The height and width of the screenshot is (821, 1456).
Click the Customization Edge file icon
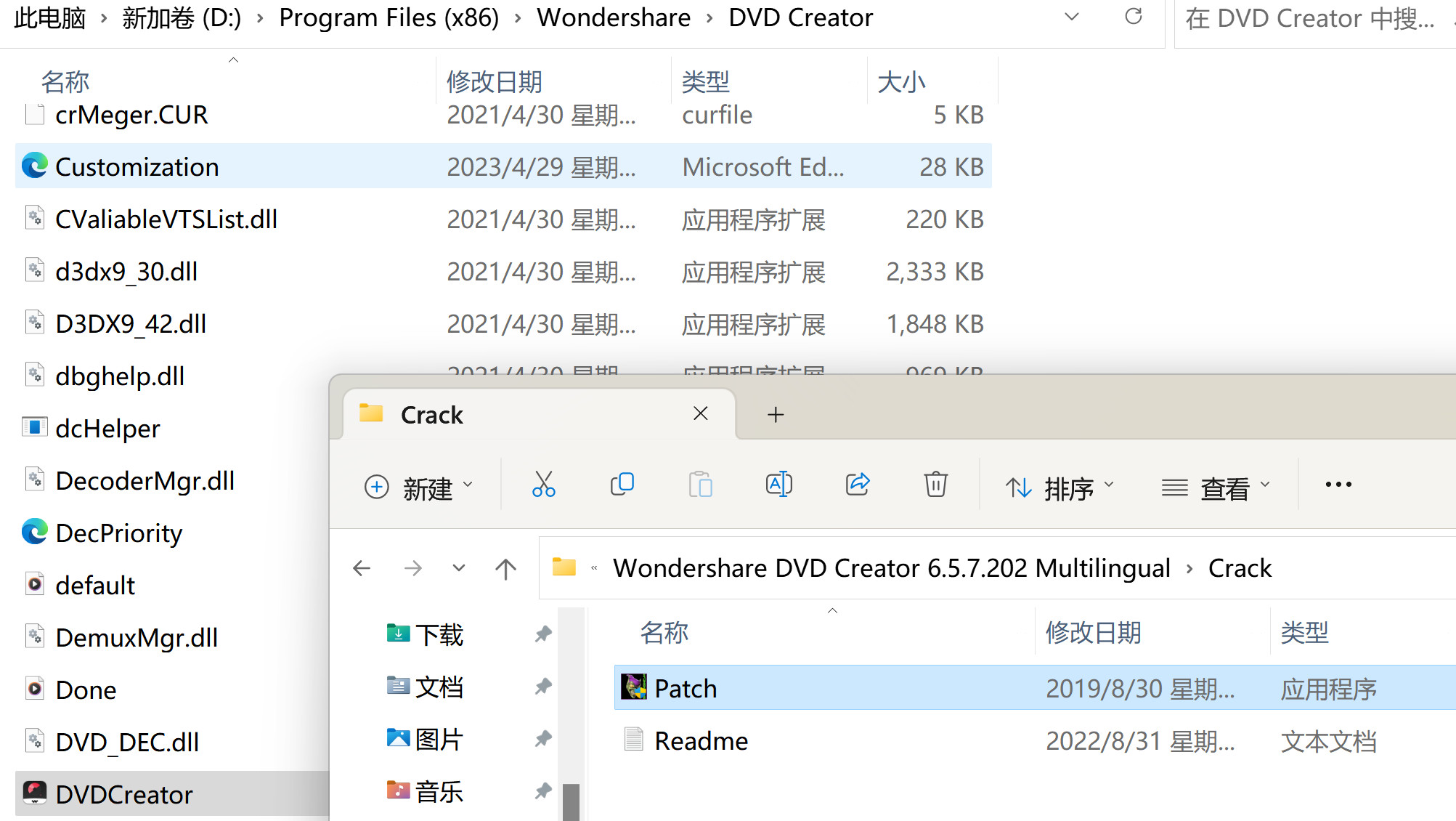[x=35, y=166]
